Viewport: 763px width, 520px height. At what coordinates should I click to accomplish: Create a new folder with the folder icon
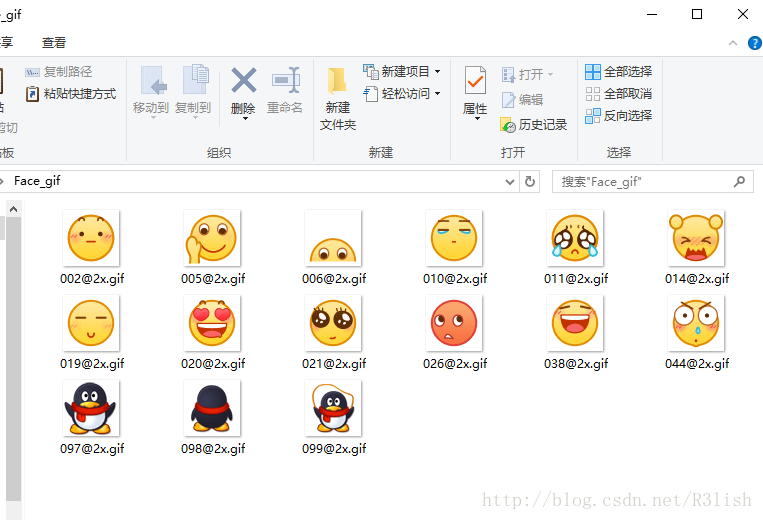[x=337, y=80]
